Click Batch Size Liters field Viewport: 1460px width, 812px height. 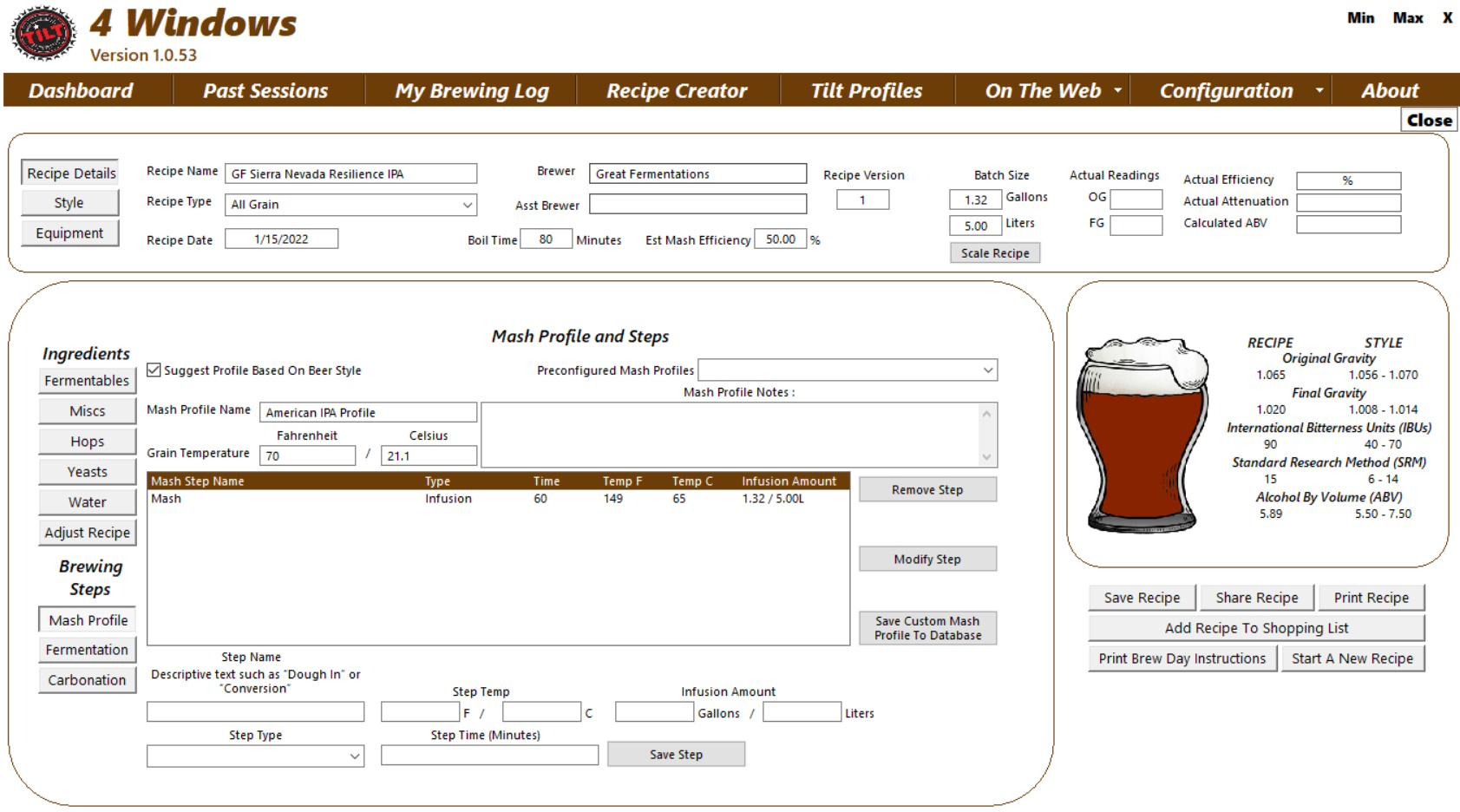[x=975, y=226]
